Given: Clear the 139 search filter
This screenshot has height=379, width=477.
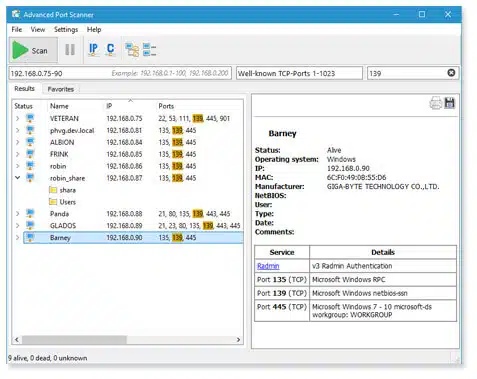Looking at the screenshot, I should (x=451, y=73).
